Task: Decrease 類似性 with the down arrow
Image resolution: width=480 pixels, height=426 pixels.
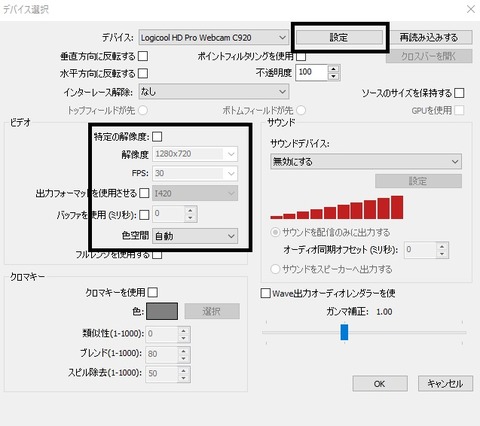Action: pyautogui.click(x=184, y=338)
